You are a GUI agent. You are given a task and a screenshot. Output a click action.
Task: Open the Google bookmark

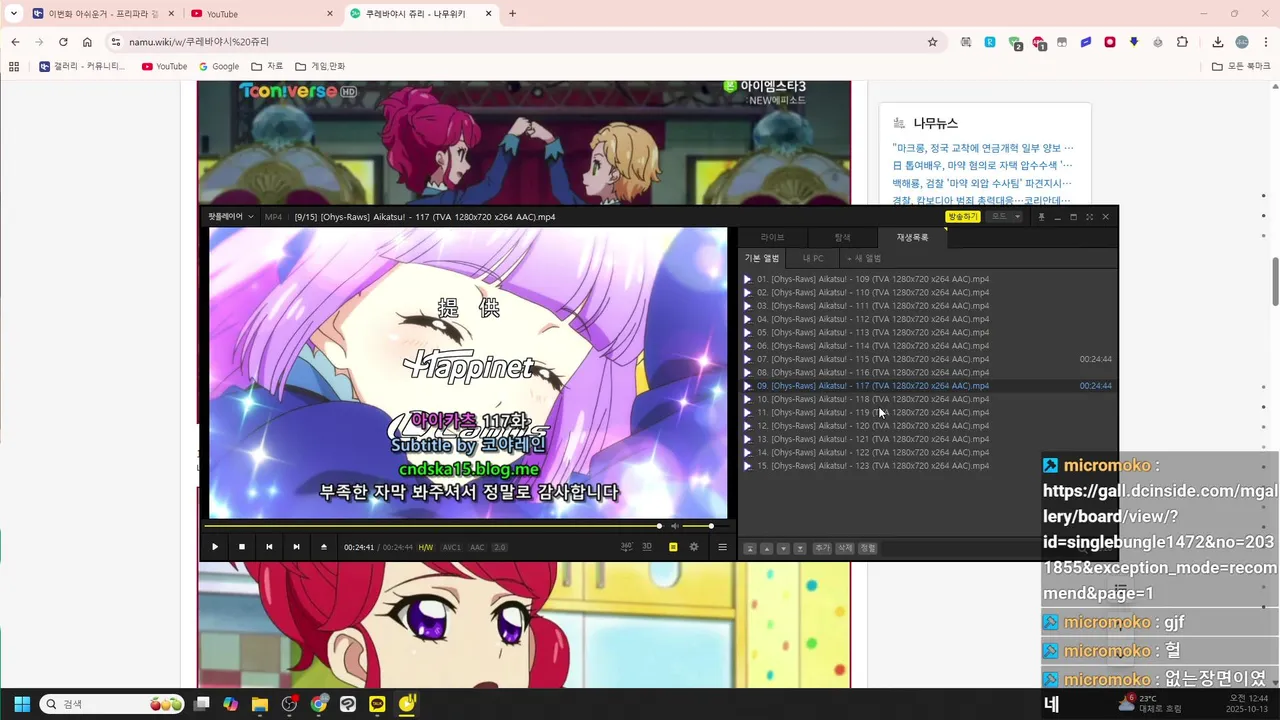(219, 66)
